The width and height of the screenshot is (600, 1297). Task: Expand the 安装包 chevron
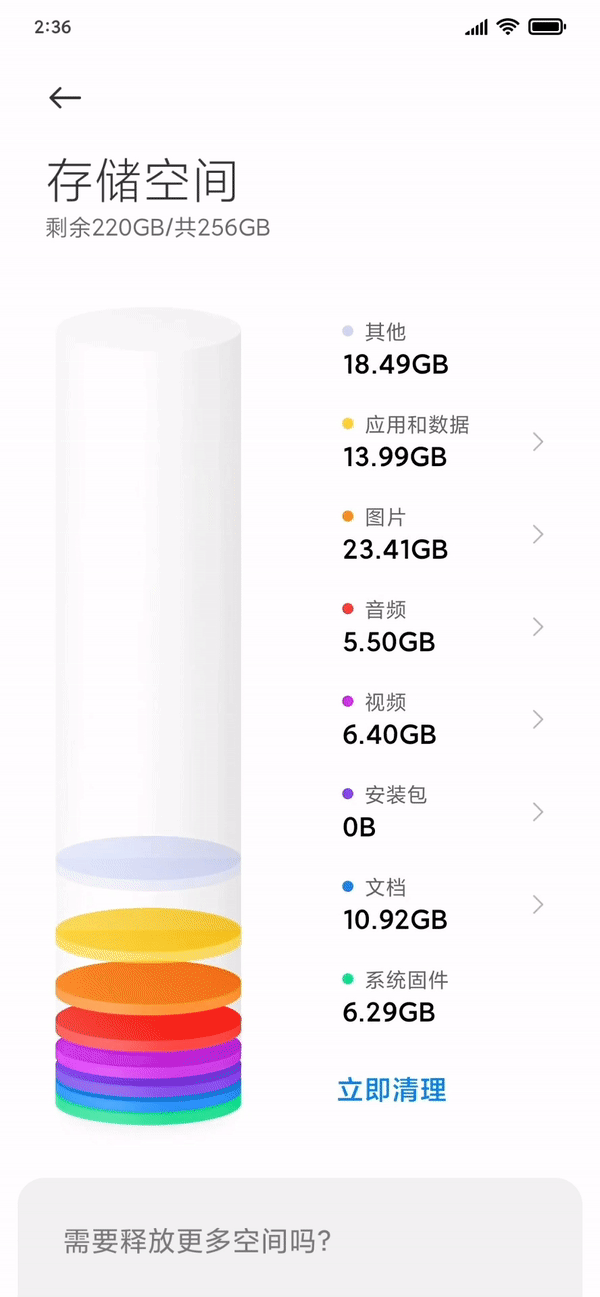[538, 811]
